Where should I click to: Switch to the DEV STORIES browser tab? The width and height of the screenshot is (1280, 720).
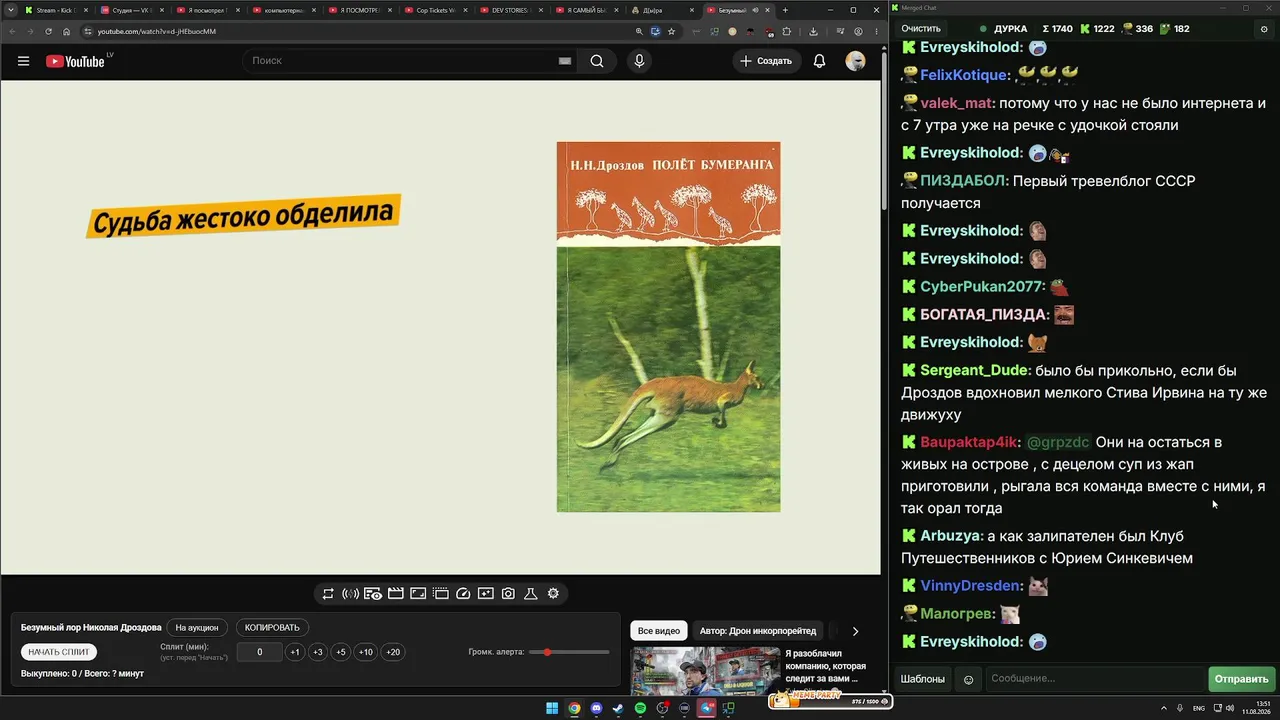(513, 10)
